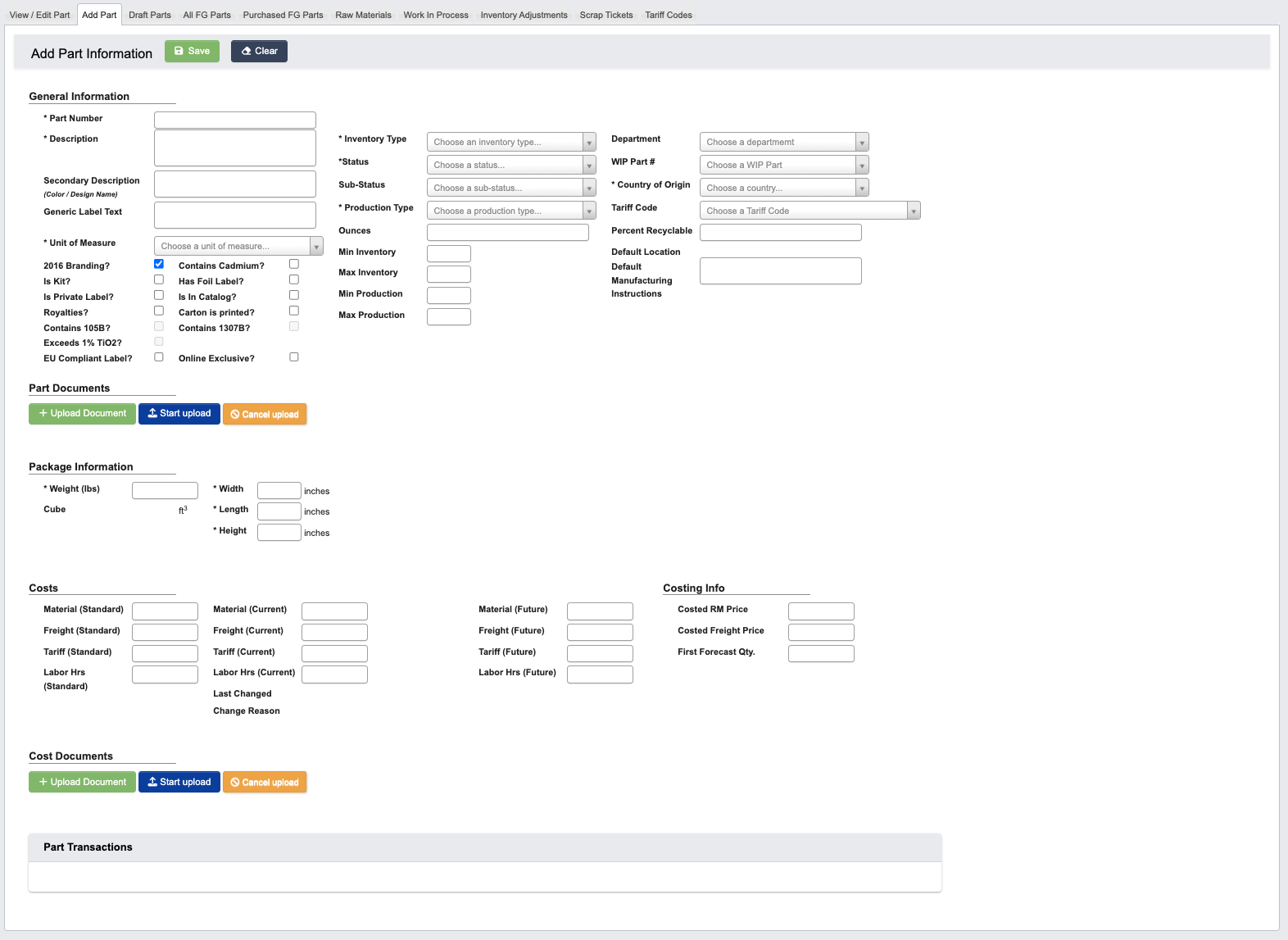Click the Weight (lbs) field
The height and width of the screenshot is (940, 1288).
165,490
